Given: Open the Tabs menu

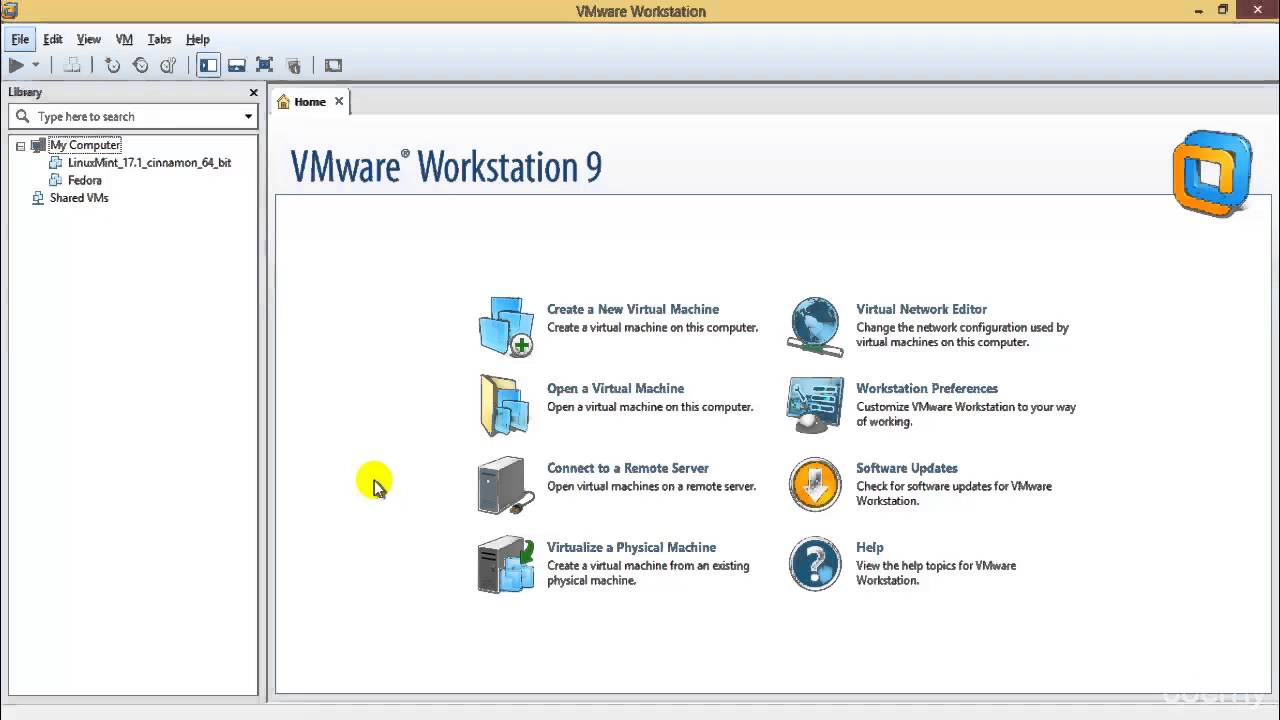Looking at the screenshot, I should 159,39.
